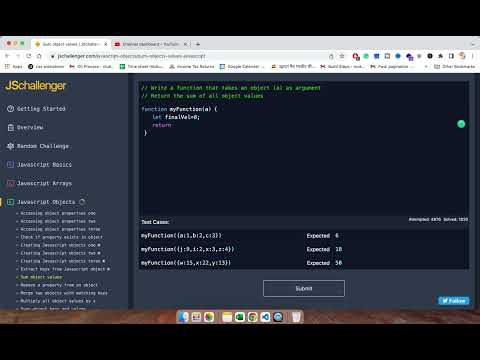Open 'Merge two objects with matching keys'
The image size is (480, 360).
click(x=64, y=293)
